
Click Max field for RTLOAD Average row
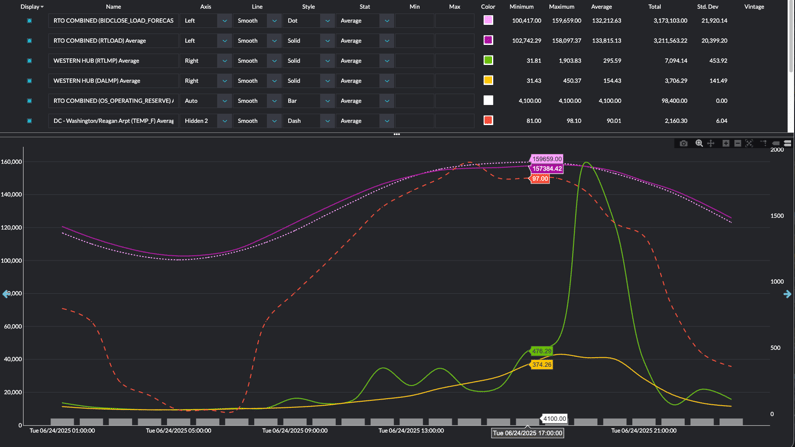pyautogui.click(x=455, y=41)
